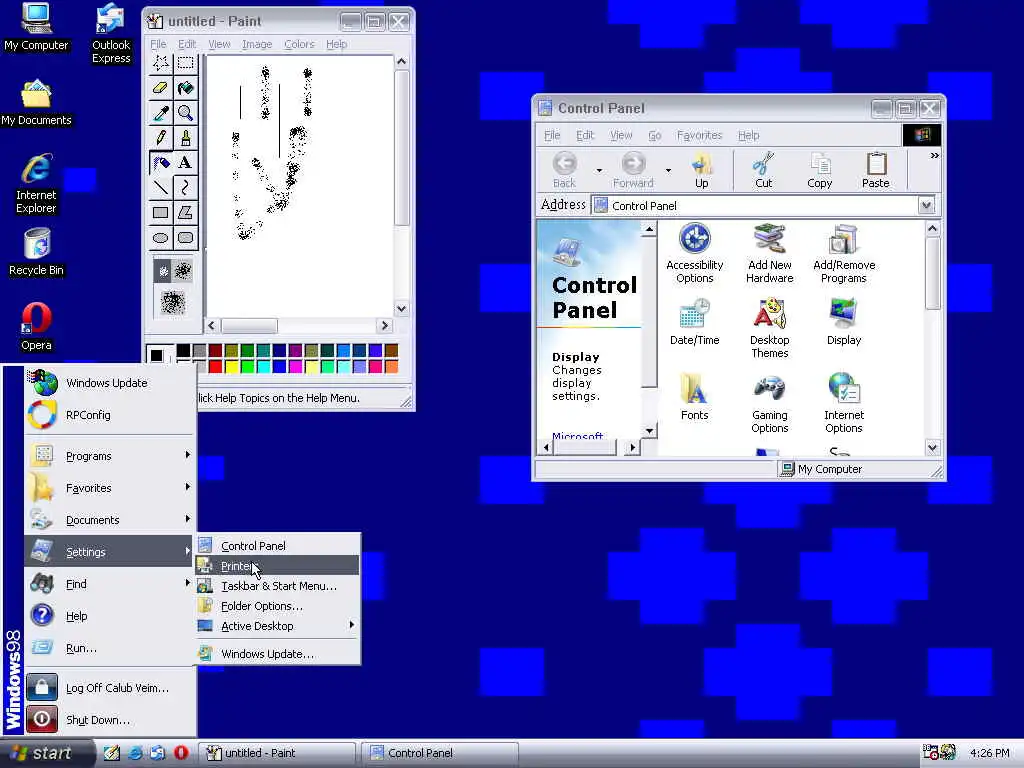
Task: Open the Date/Time icon in Control Panel
Action: (694, 322)
